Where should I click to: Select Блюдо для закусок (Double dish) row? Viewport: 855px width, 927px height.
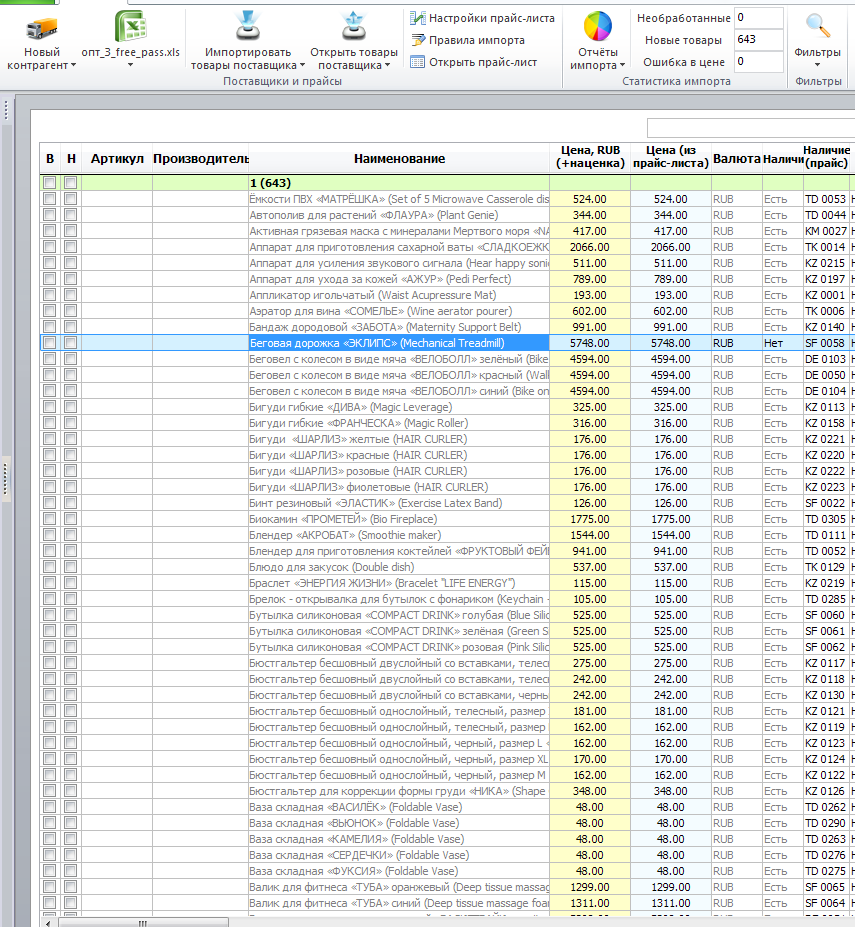click(x=447, y=567)
